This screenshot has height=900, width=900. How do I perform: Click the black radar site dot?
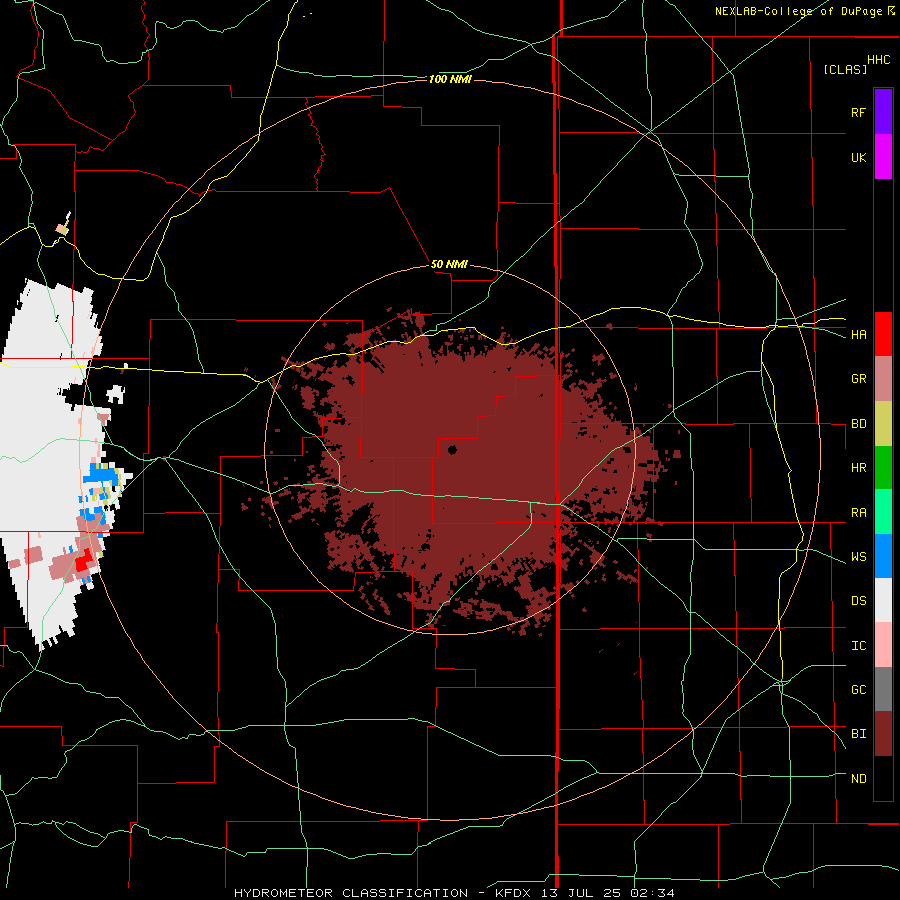click(x=452, y=450)
